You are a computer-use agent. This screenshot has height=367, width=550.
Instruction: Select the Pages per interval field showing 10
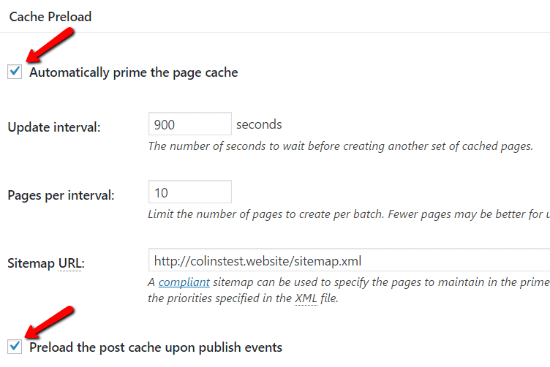(x=190, y=192)
